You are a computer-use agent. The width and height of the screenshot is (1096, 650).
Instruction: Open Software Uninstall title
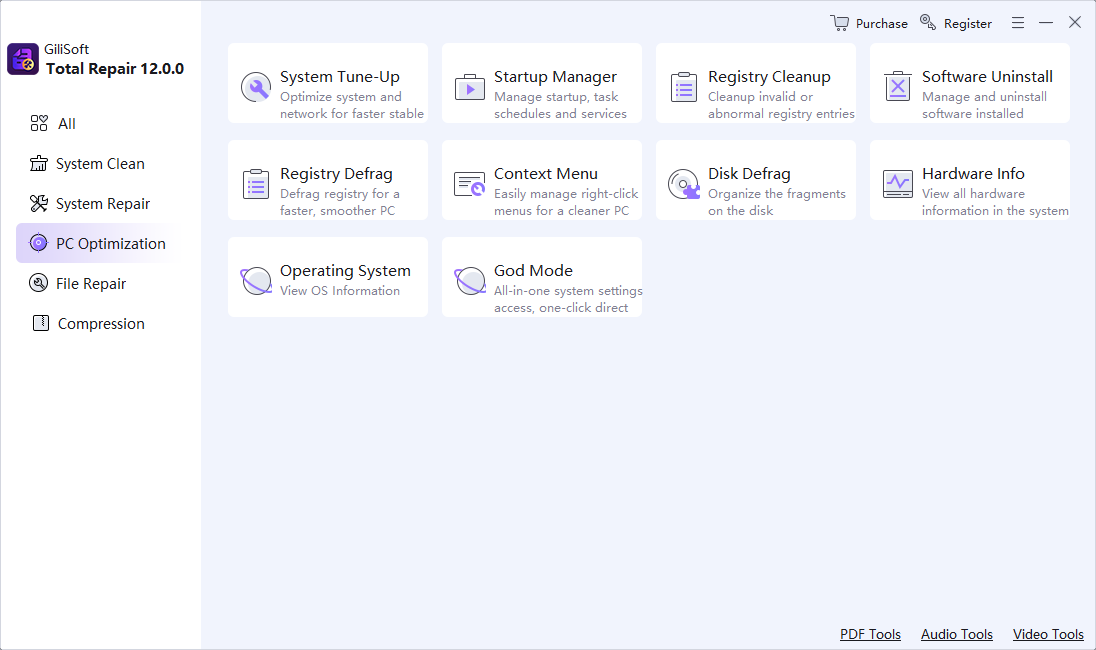987,77
